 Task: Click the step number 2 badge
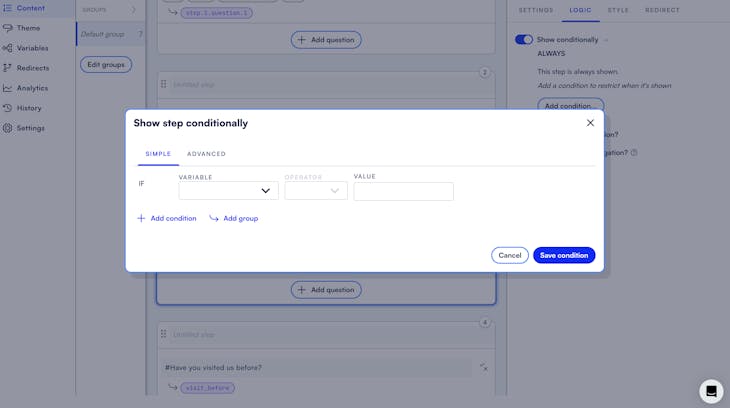[x=485, y=72]
